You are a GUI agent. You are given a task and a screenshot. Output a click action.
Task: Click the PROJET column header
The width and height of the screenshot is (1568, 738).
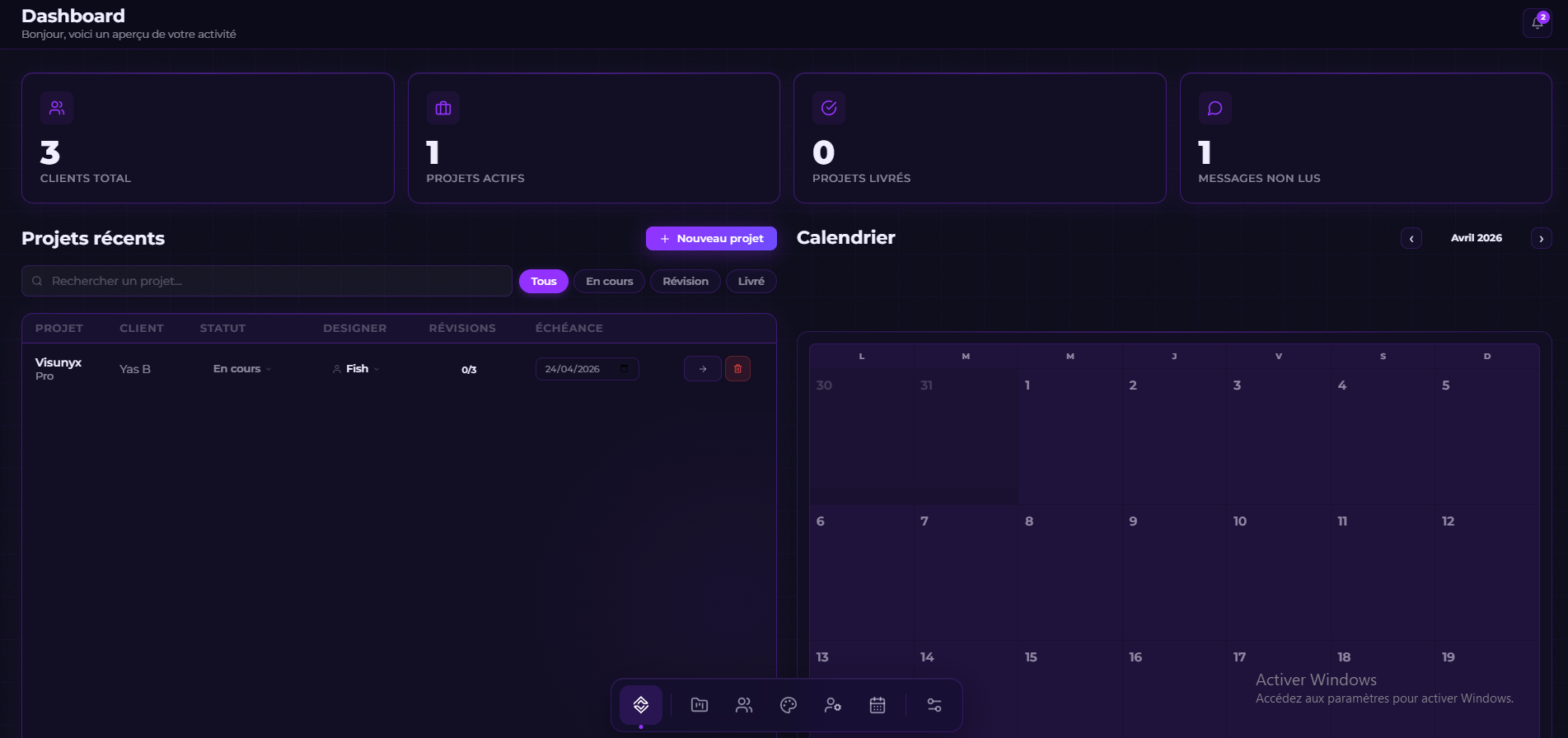coord(59,329)
